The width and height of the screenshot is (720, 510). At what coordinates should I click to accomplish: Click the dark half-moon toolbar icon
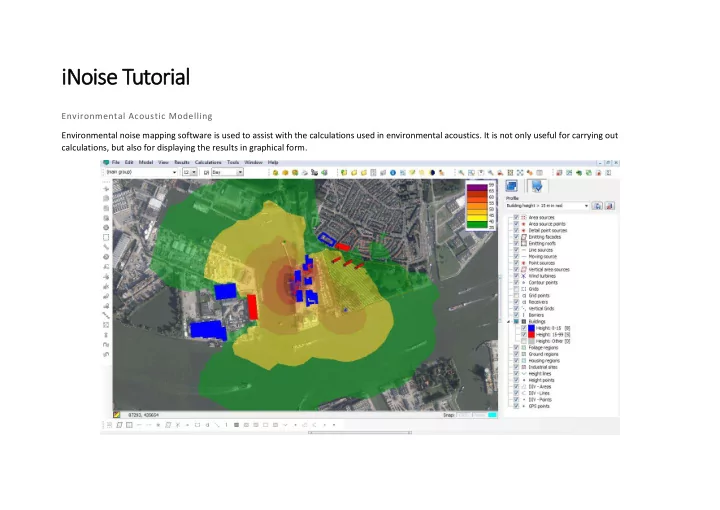[x=432, y=173]
